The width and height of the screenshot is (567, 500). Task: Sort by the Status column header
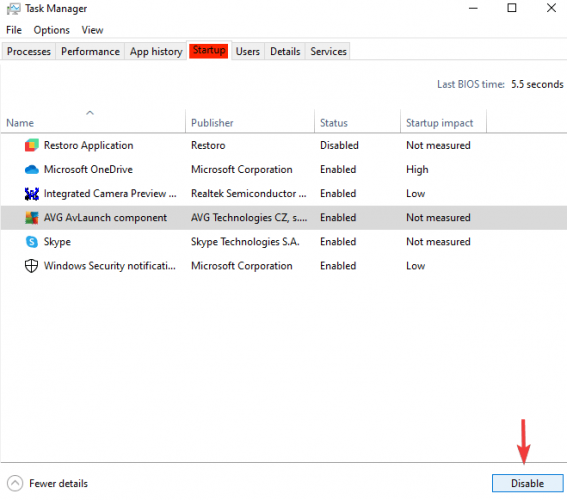point(334,123)
